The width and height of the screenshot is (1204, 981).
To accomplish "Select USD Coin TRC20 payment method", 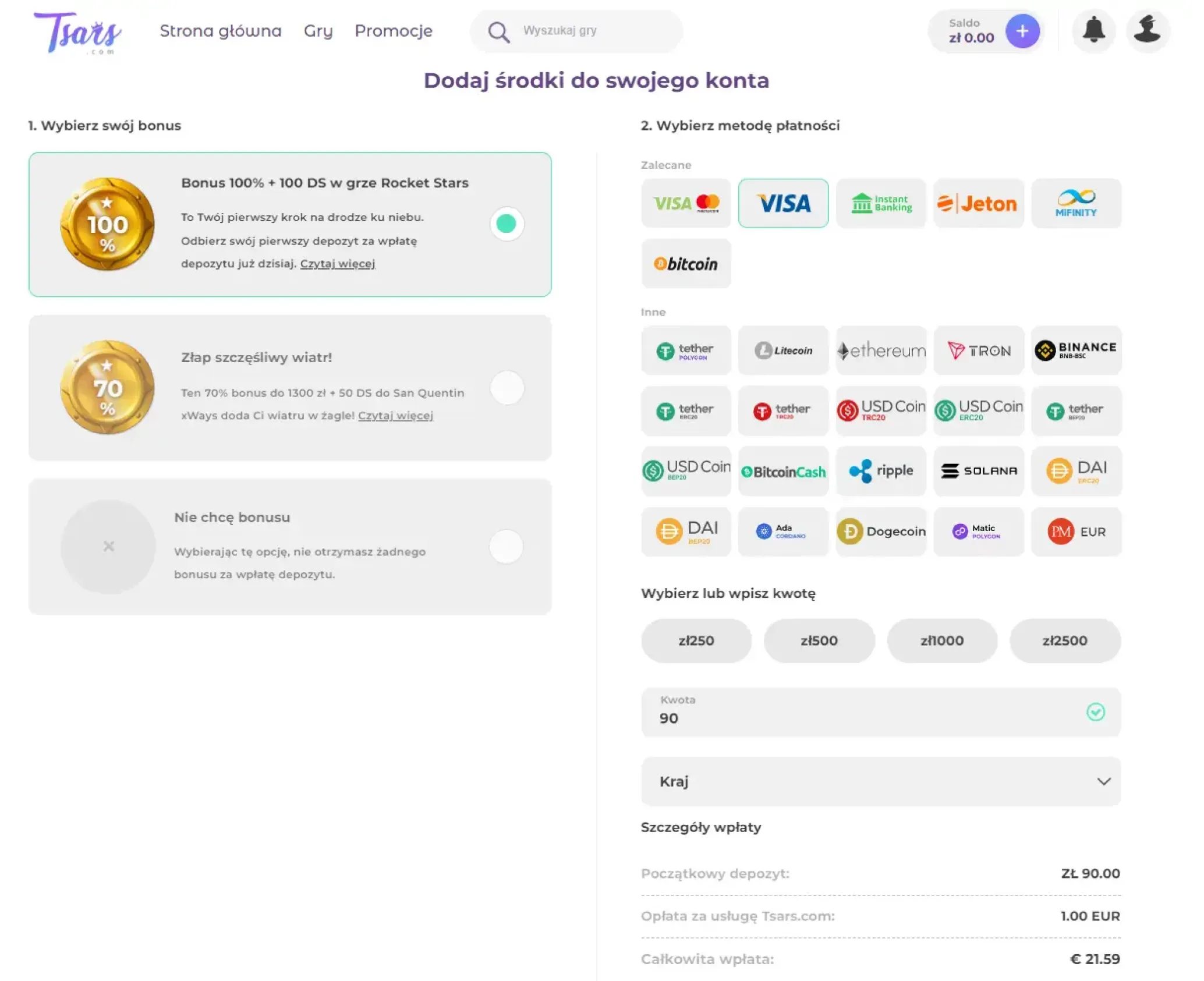I will [881, 411].
